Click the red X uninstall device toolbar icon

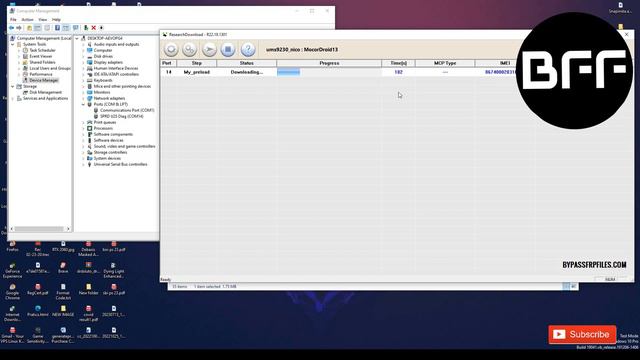93,28
